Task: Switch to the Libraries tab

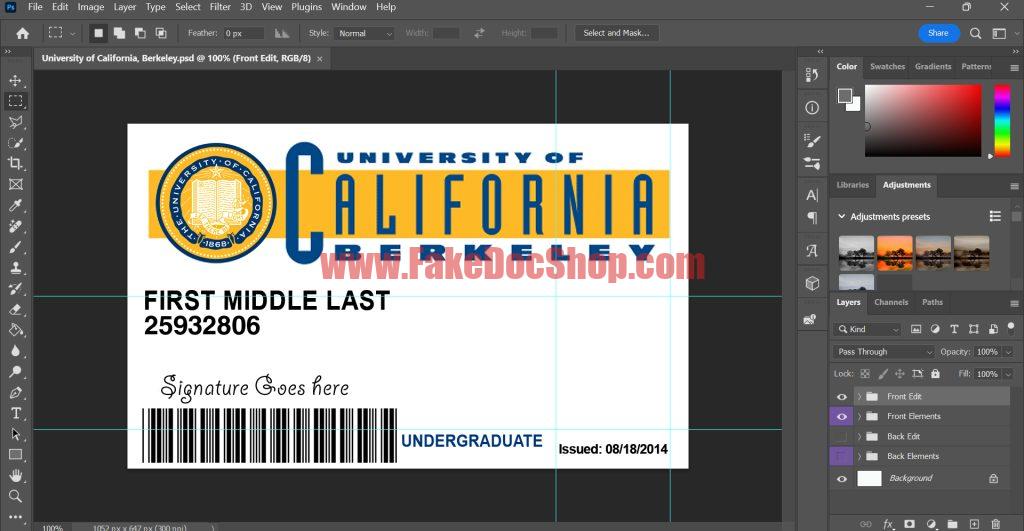Action: (x=852, y=185)
